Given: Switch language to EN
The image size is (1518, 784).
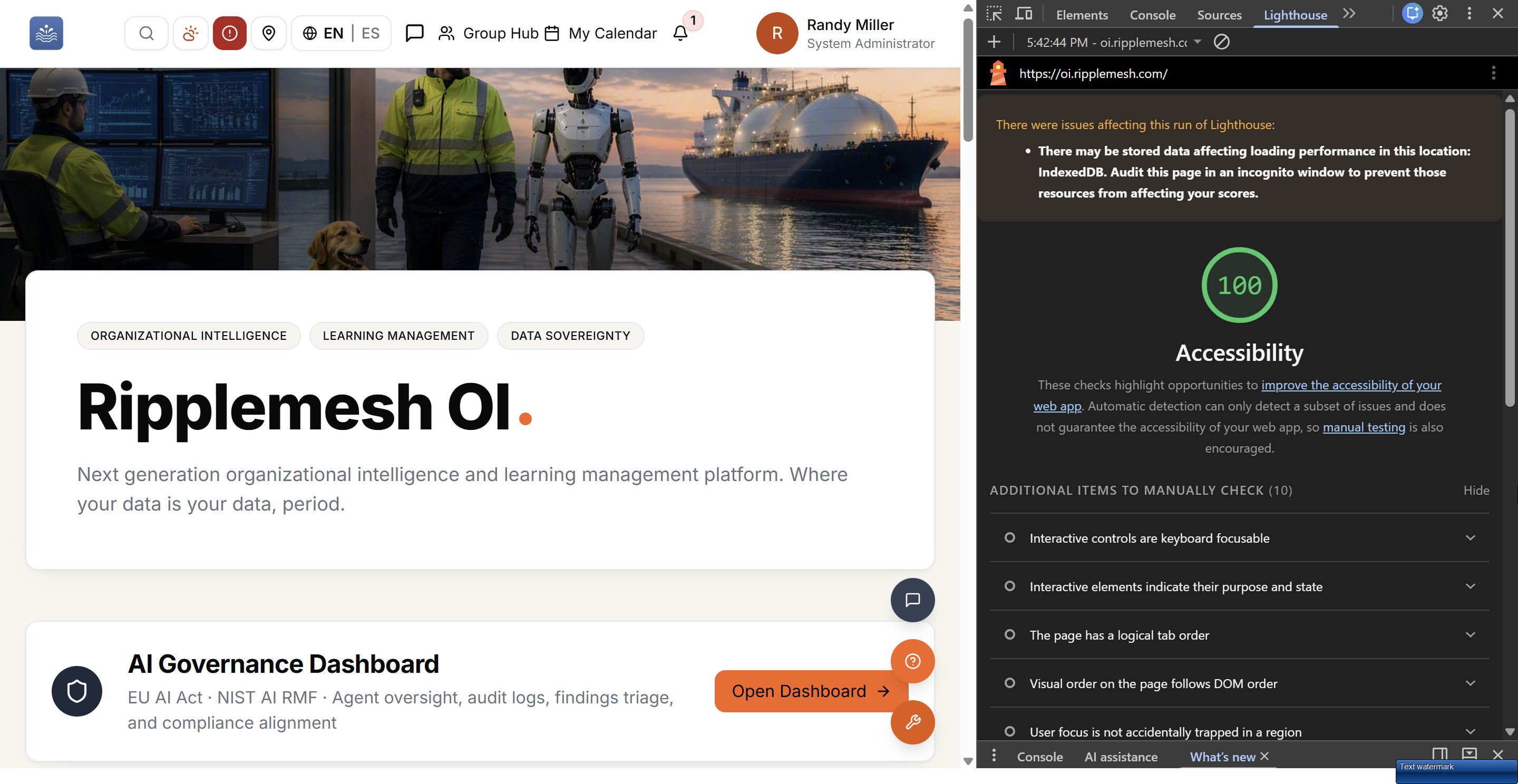Looking at the screenshot, I should click(x=333, y=33).
